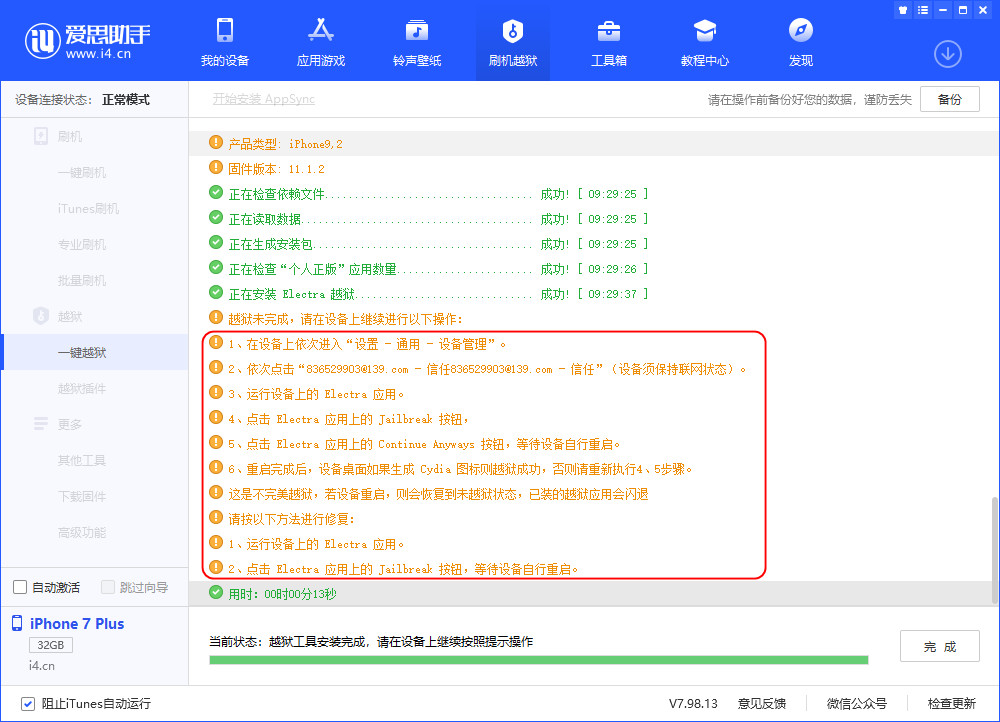Enable the 自动激活 checkbox
The height and width of the screenshot is (722, 1000).
20,587
